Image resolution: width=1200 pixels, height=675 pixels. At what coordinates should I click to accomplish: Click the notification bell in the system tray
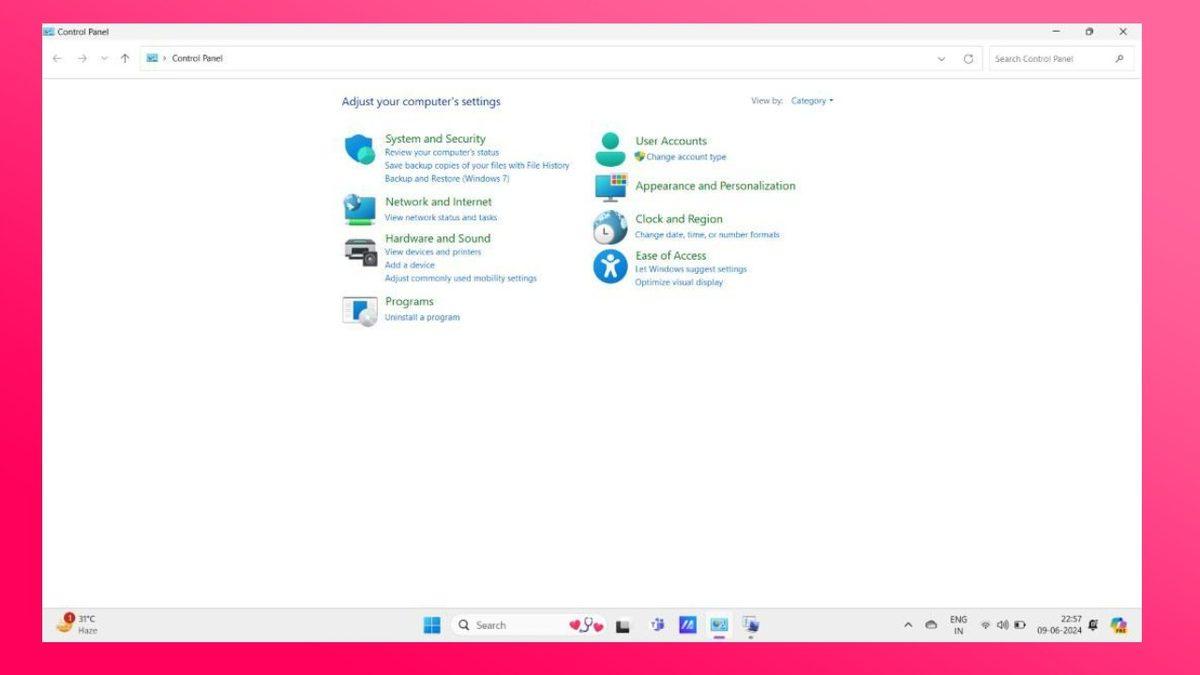tap(1093, 624)
